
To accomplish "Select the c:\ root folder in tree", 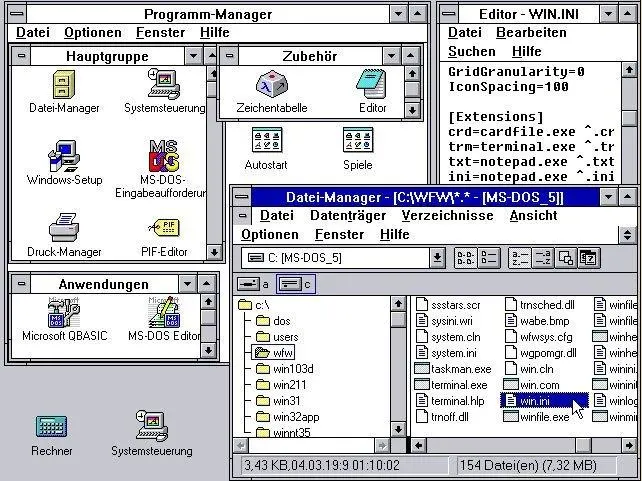I will point(254,305).
